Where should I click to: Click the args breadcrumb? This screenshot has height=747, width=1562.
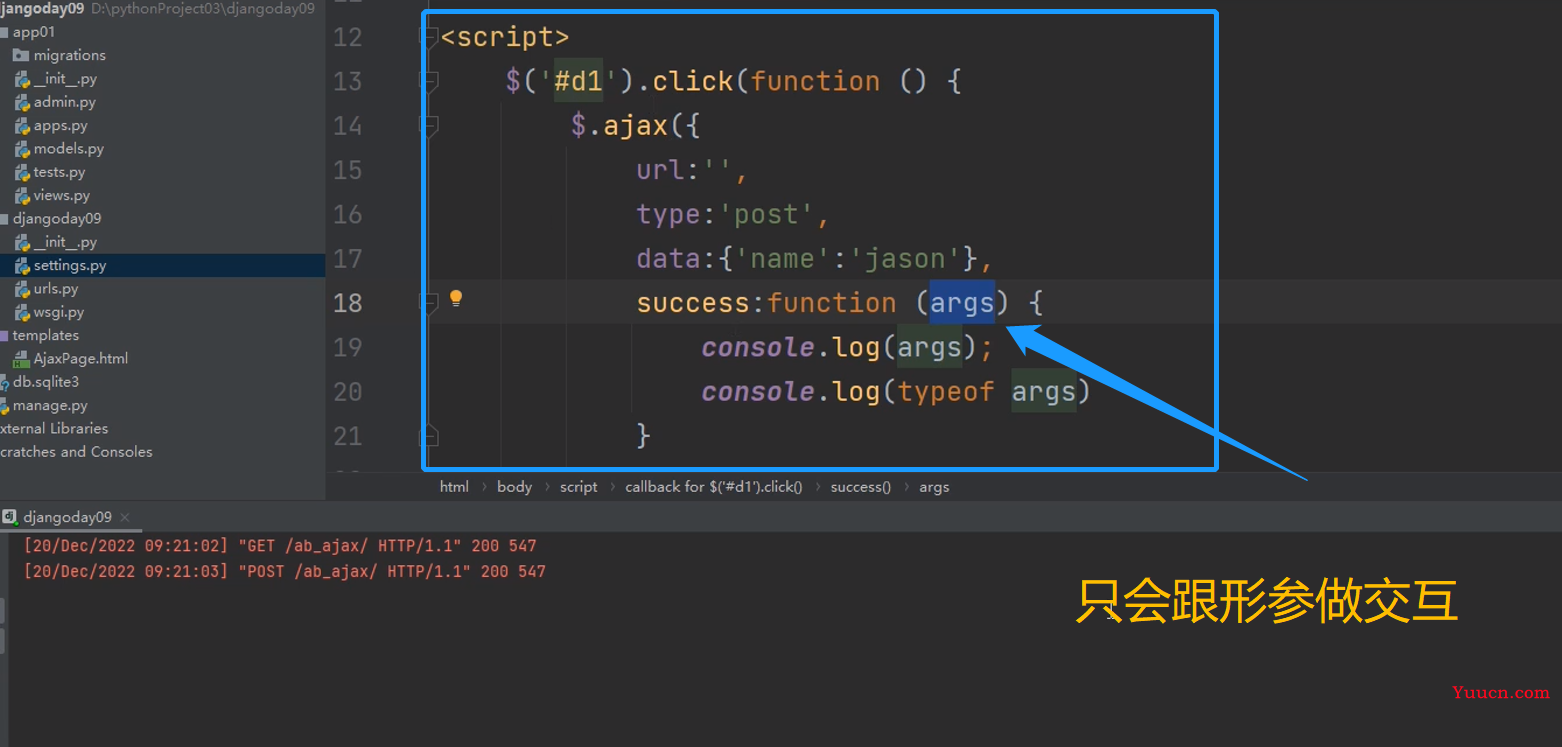point(934,487)
